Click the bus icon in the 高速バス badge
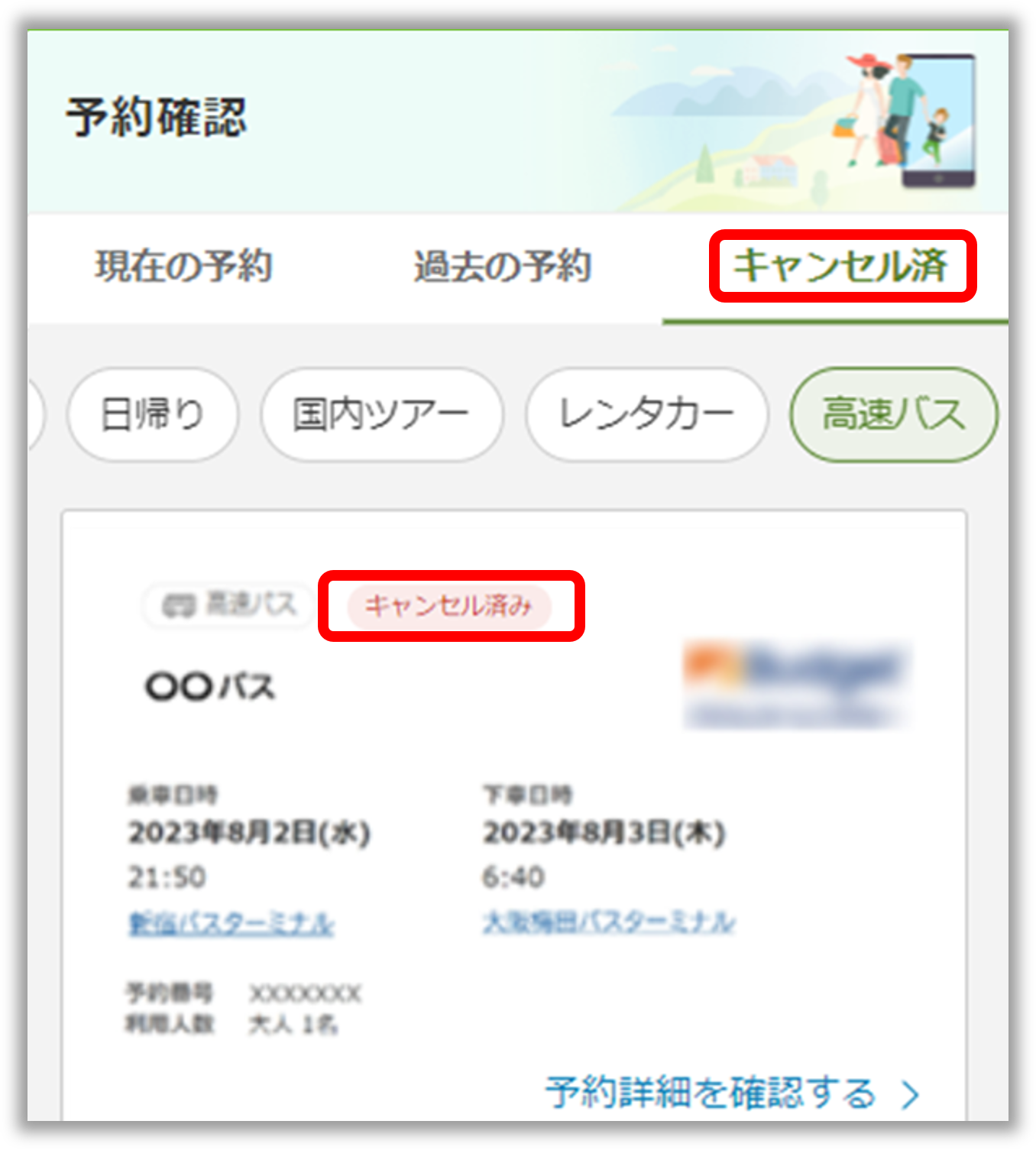The width and height of the screenshot is (1036, 1150). point(179,606)
